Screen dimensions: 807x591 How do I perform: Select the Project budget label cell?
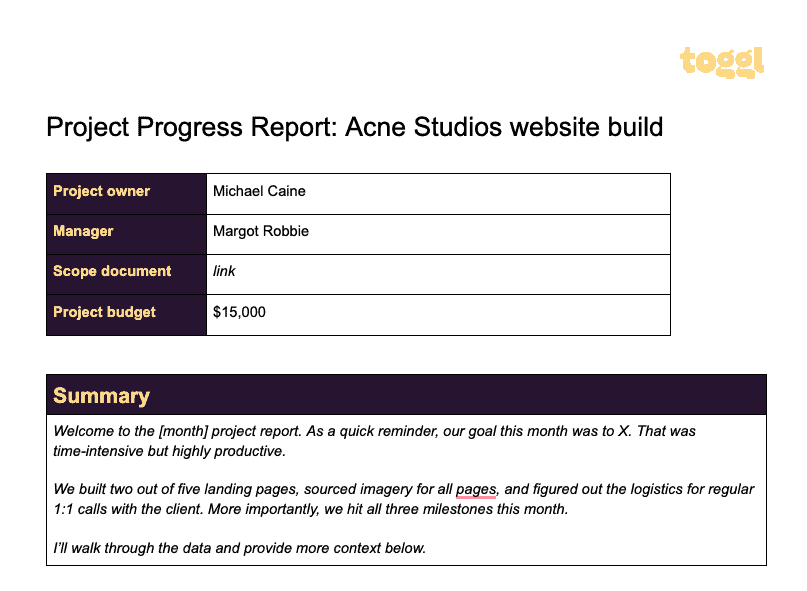tap(126, 313)
